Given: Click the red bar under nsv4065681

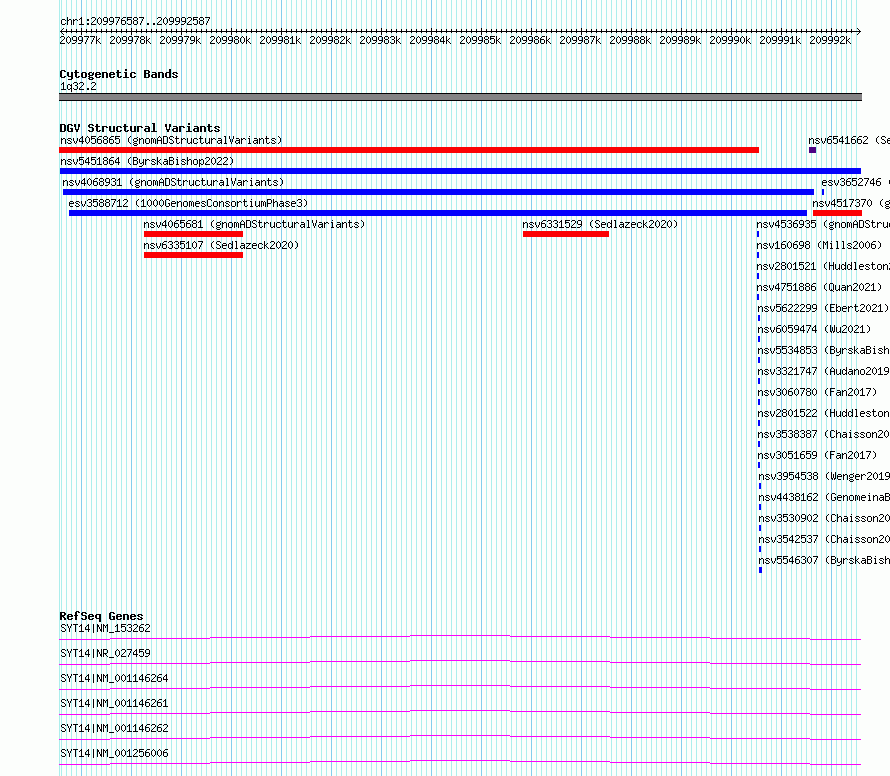Looking at the screenshot, I should point(193,234).
